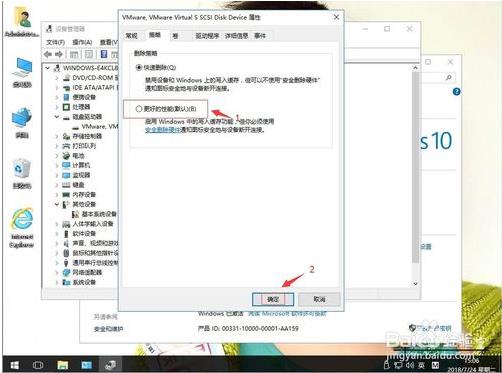Open the Internet Explorer desktop icon
Viewport: 502px width, 373px height.
click(x=22, y=228)
